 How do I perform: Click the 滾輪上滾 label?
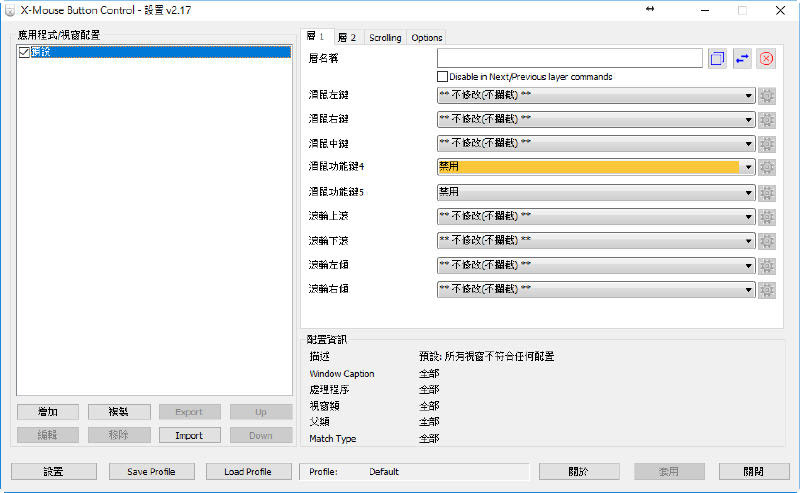[329, 216]
